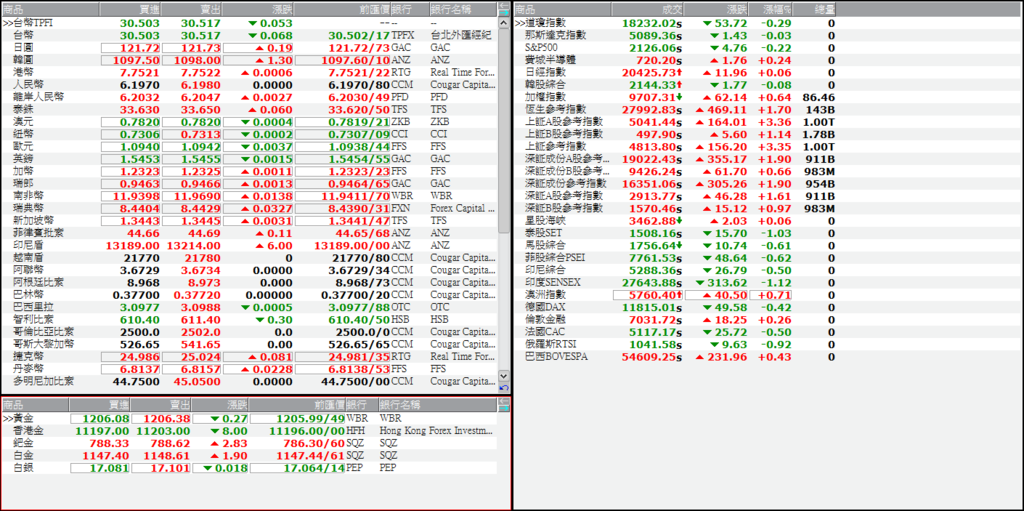Image resolution: width=1024 pixels, height=511 pixels.
Task: Select the 白金 row in metals panel
Action: [249, 455]
